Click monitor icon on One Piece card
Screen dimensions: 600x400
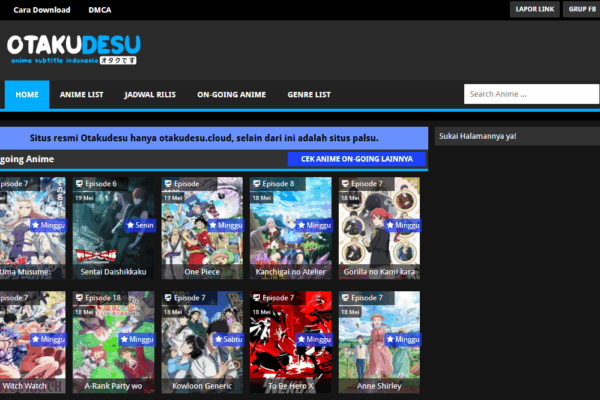(x=168, y=184)
